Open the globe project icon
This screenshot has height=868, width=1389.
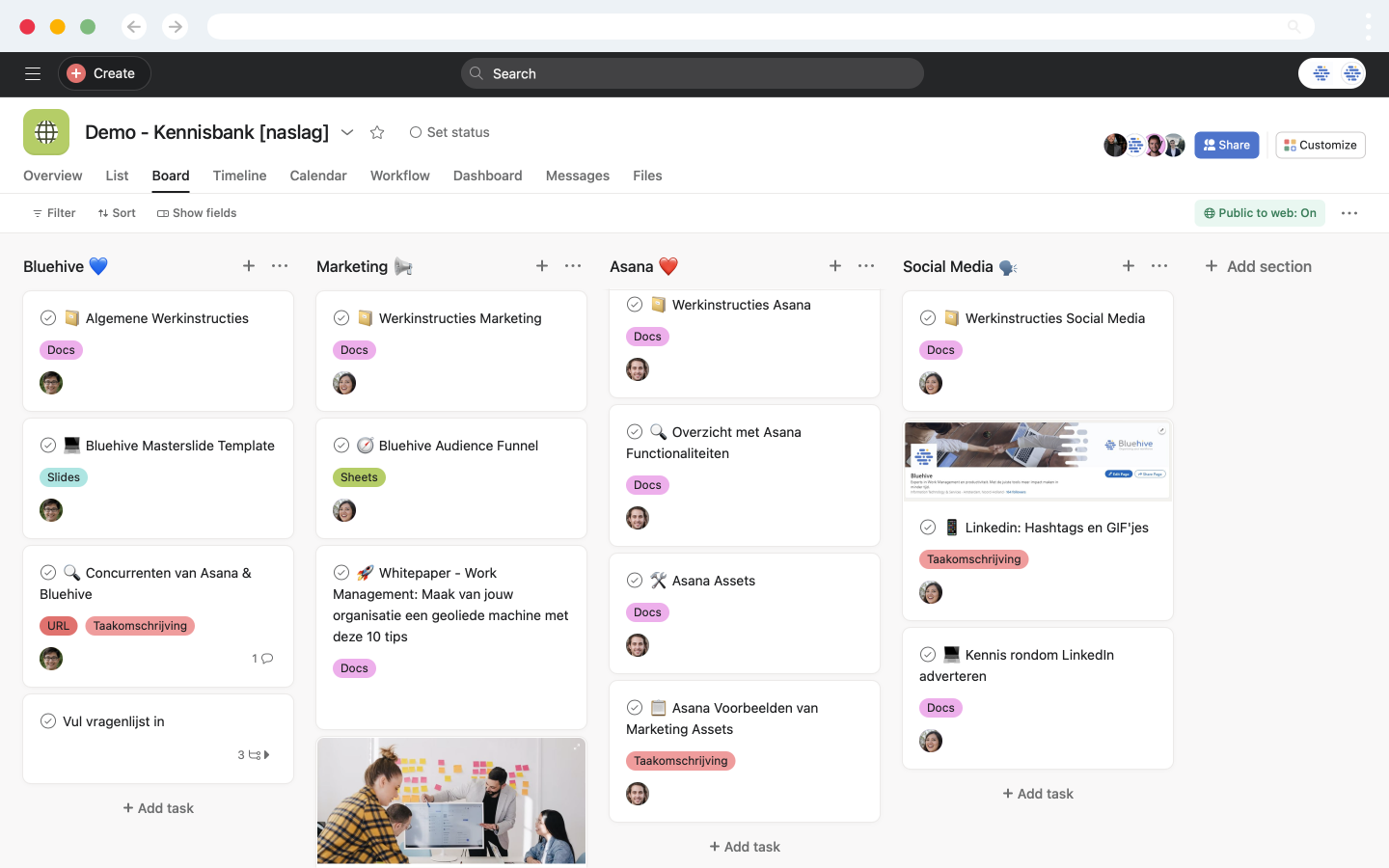(46, 132)
